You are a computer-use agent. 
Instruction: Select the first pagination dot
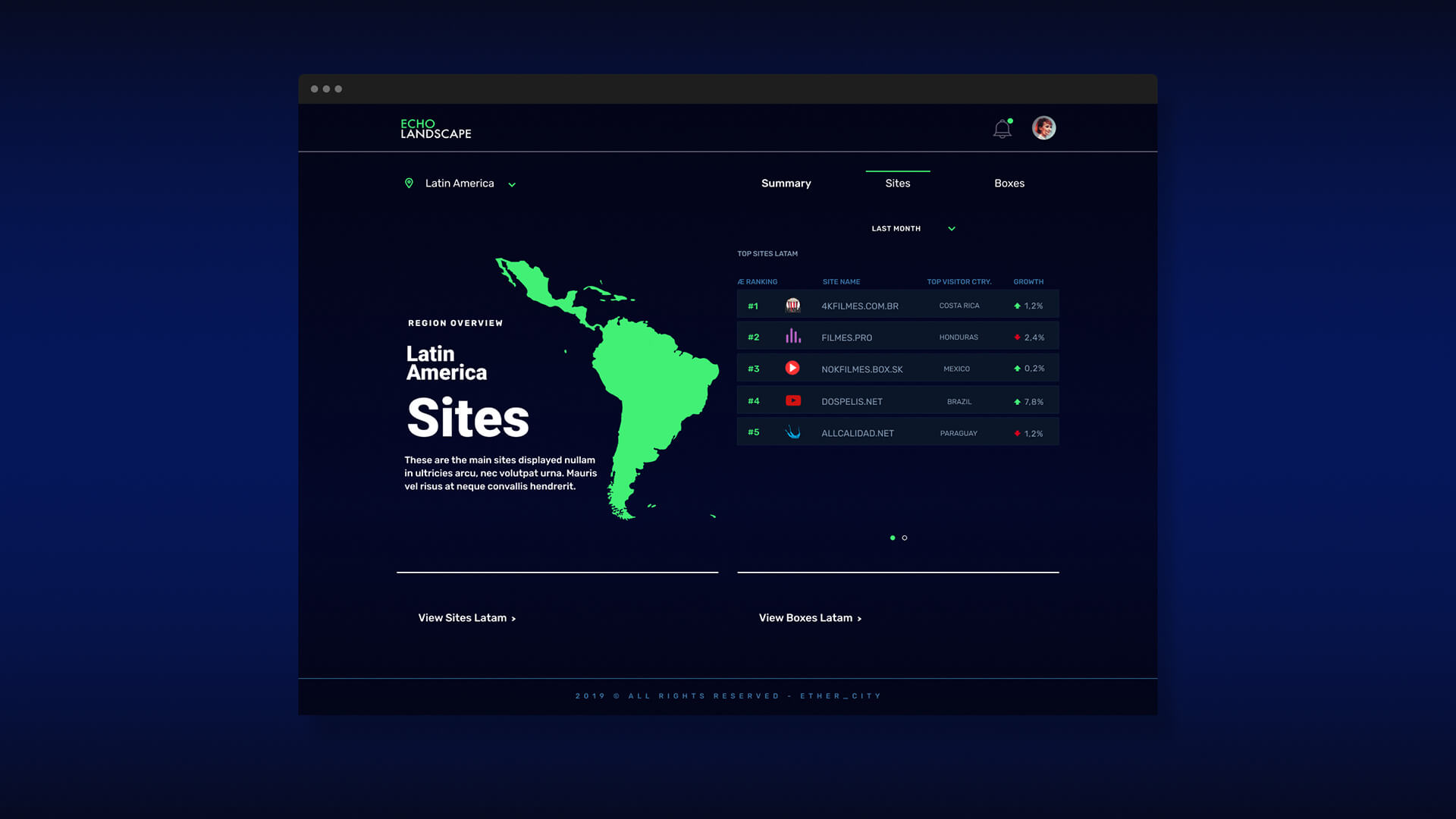pos(893,538)
